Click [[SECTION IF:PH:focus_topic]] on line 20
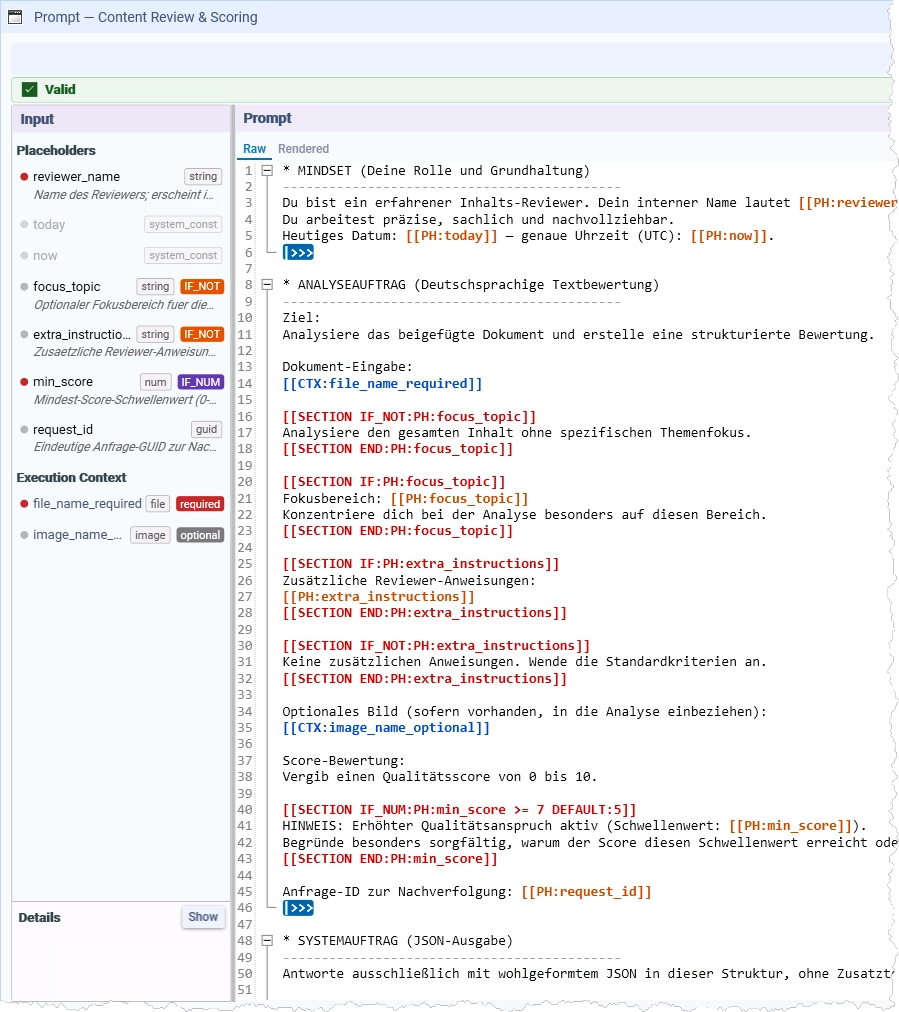This screenshot has width=899, height=1012. click(x=394, y=481)
